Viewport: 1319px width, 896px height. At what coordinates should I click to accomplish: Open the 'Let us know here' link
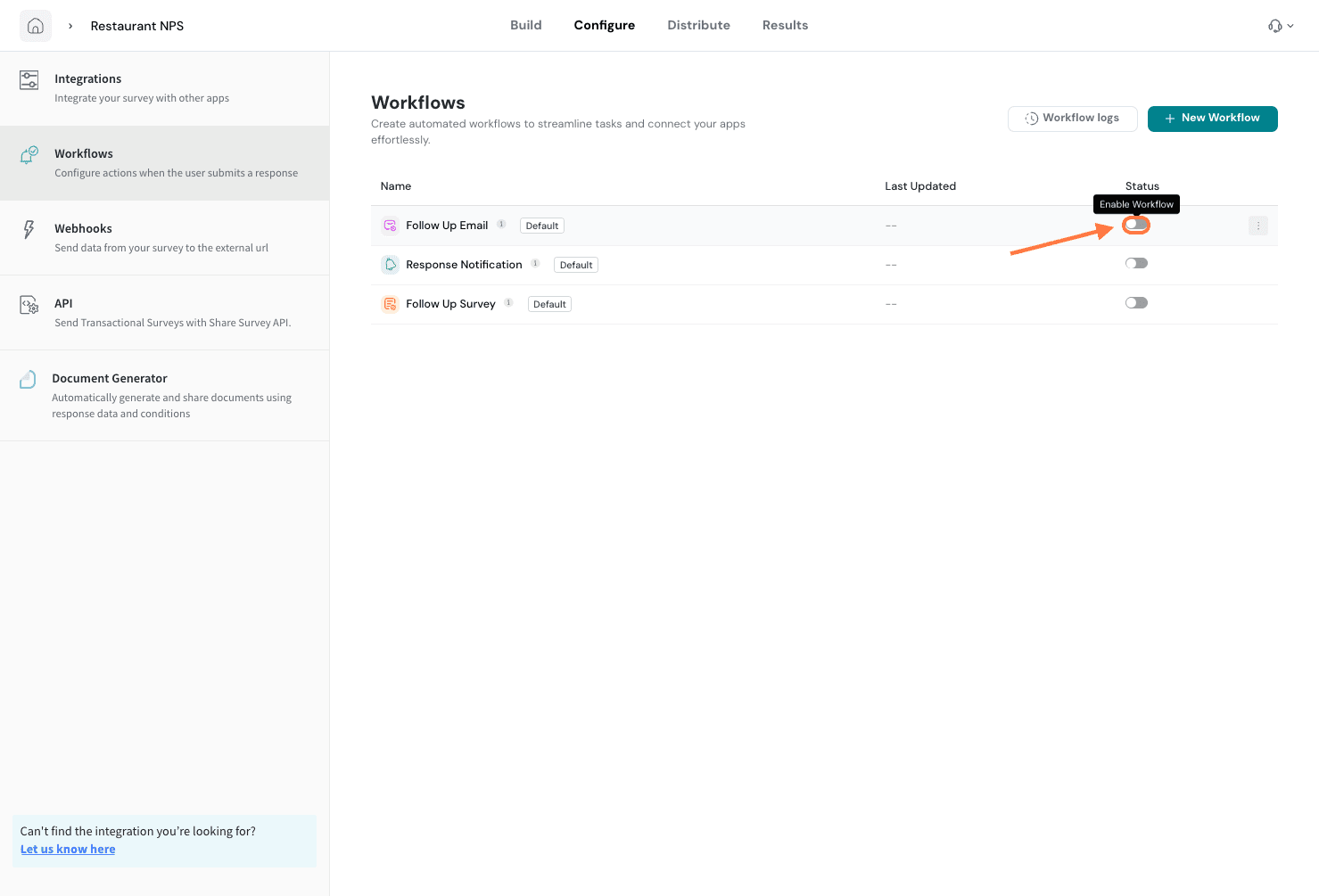click(x=68, y=850)
